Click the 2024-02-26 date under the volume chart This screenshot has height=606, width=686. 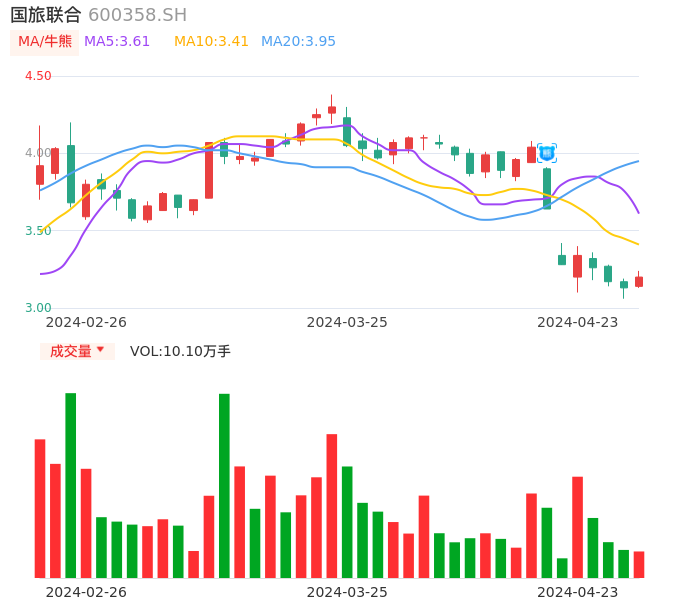[x=86, y=592]
